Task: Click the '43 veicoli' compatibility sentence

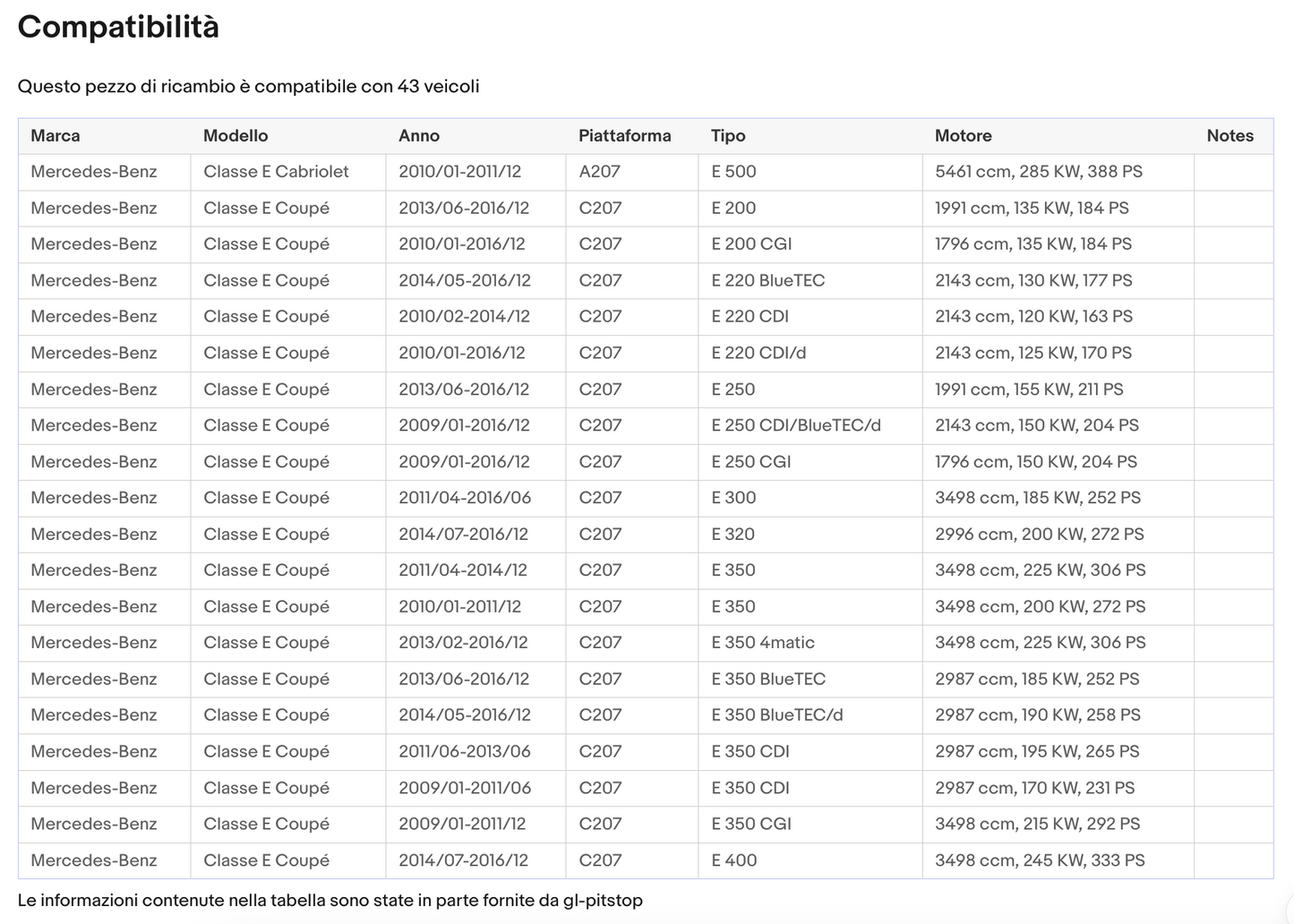Action: 249,87
